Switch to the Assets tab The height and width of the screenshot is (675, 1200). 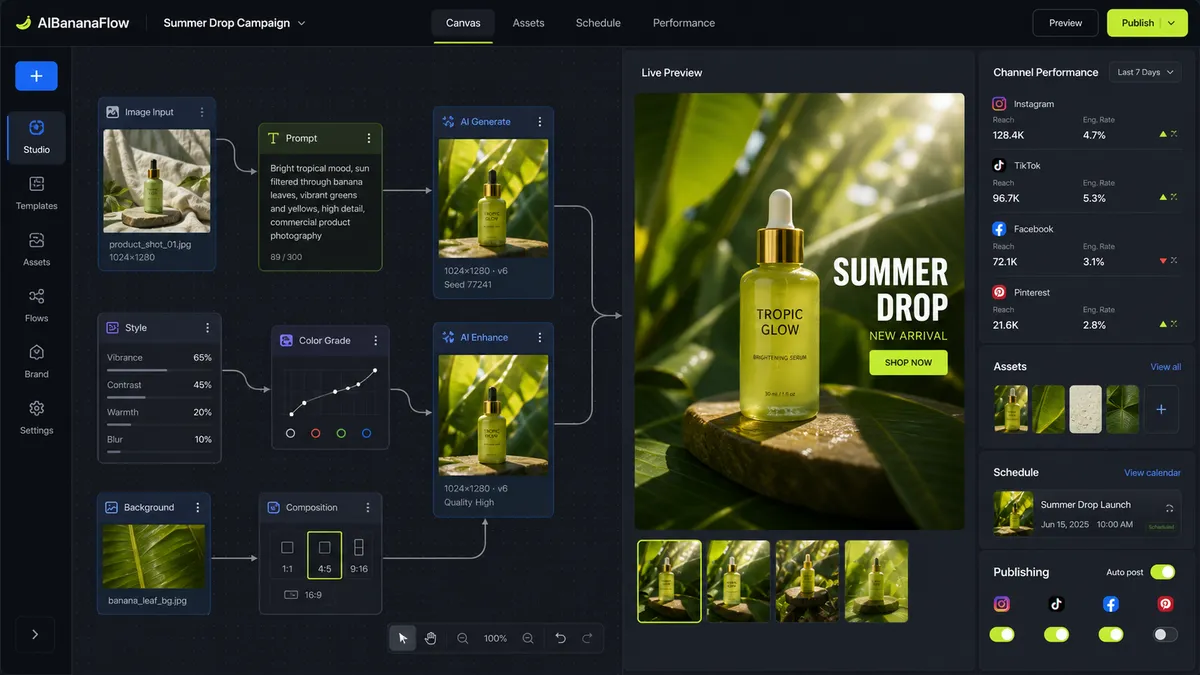coord(528,23)
